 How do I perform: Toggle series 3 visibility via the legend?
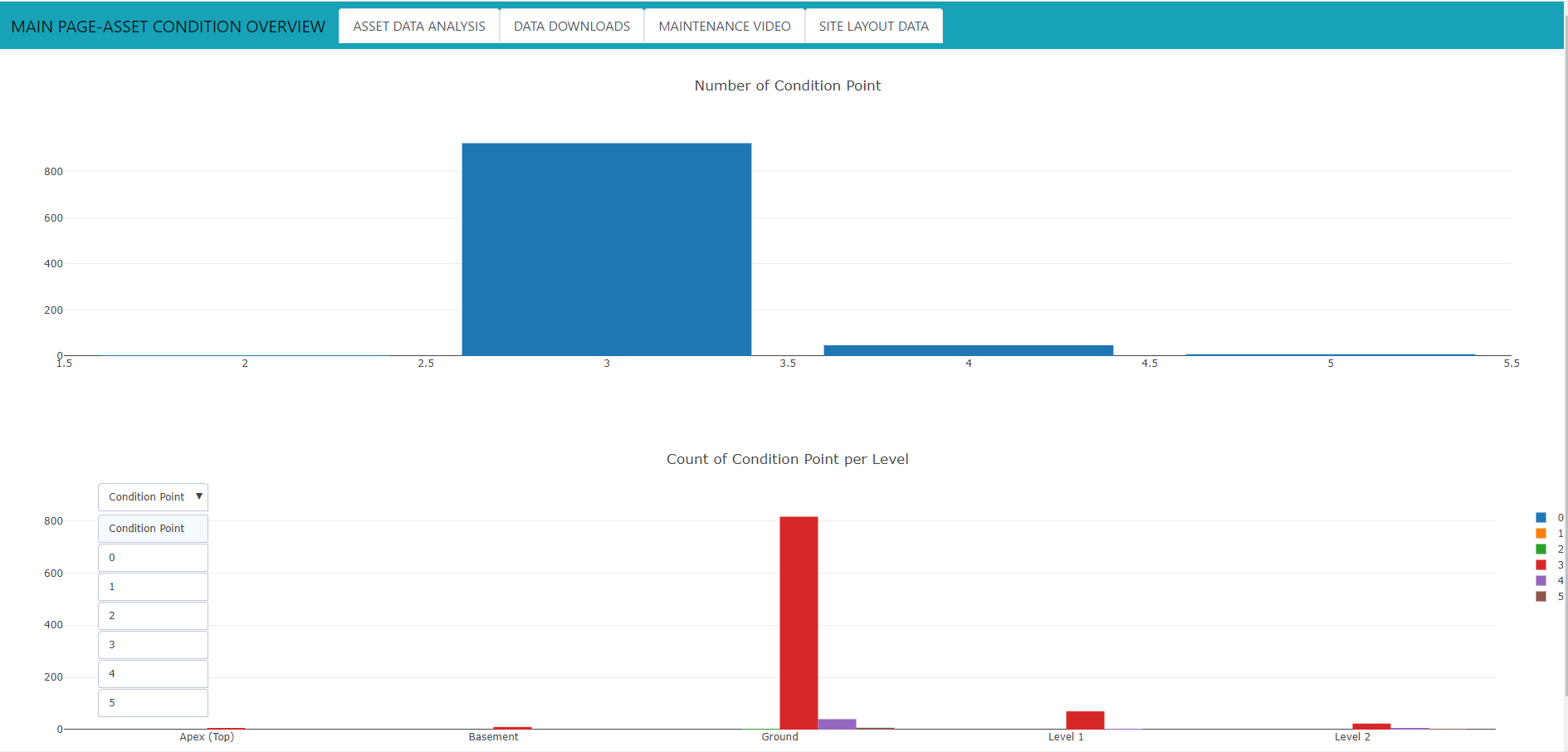click(x=1551, y=565)
